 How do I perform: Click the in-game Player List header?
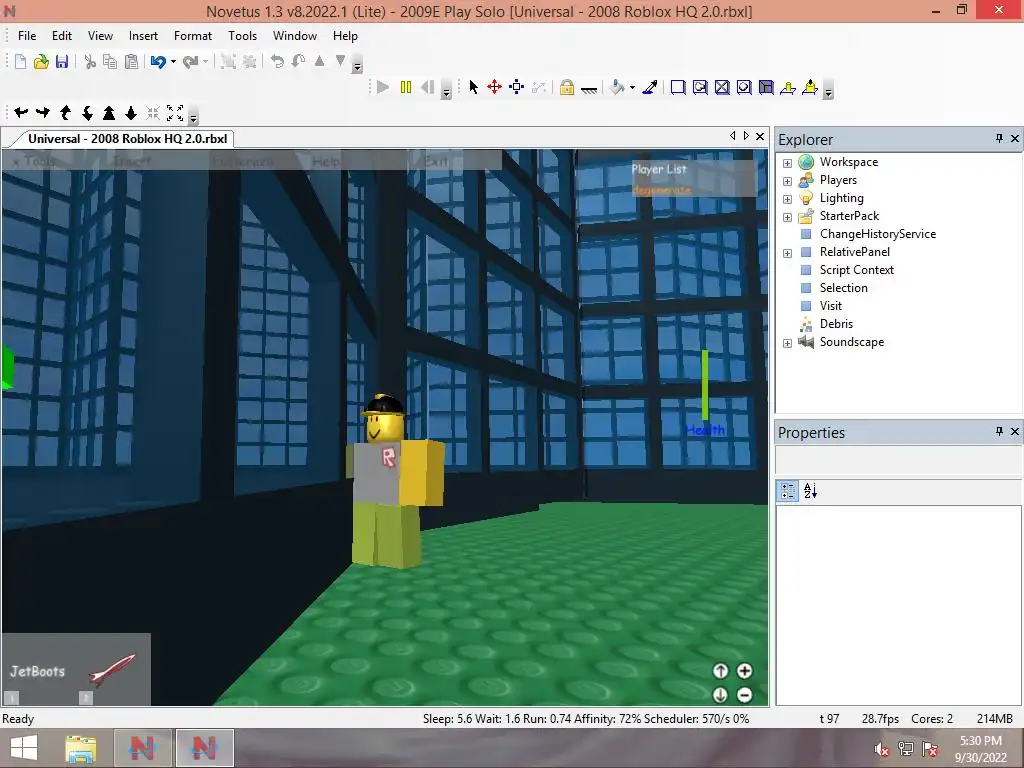(658, 169)
